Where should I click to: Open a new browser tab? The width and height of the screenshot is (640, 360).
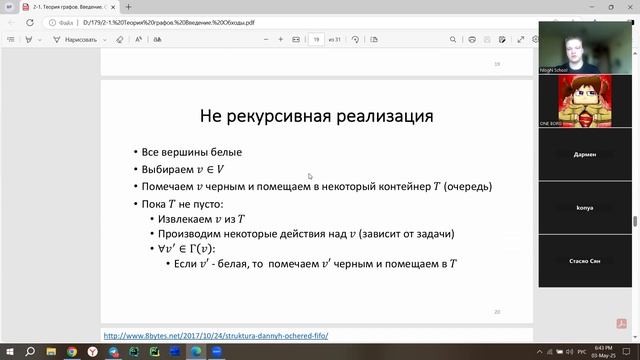pos(129,7)
